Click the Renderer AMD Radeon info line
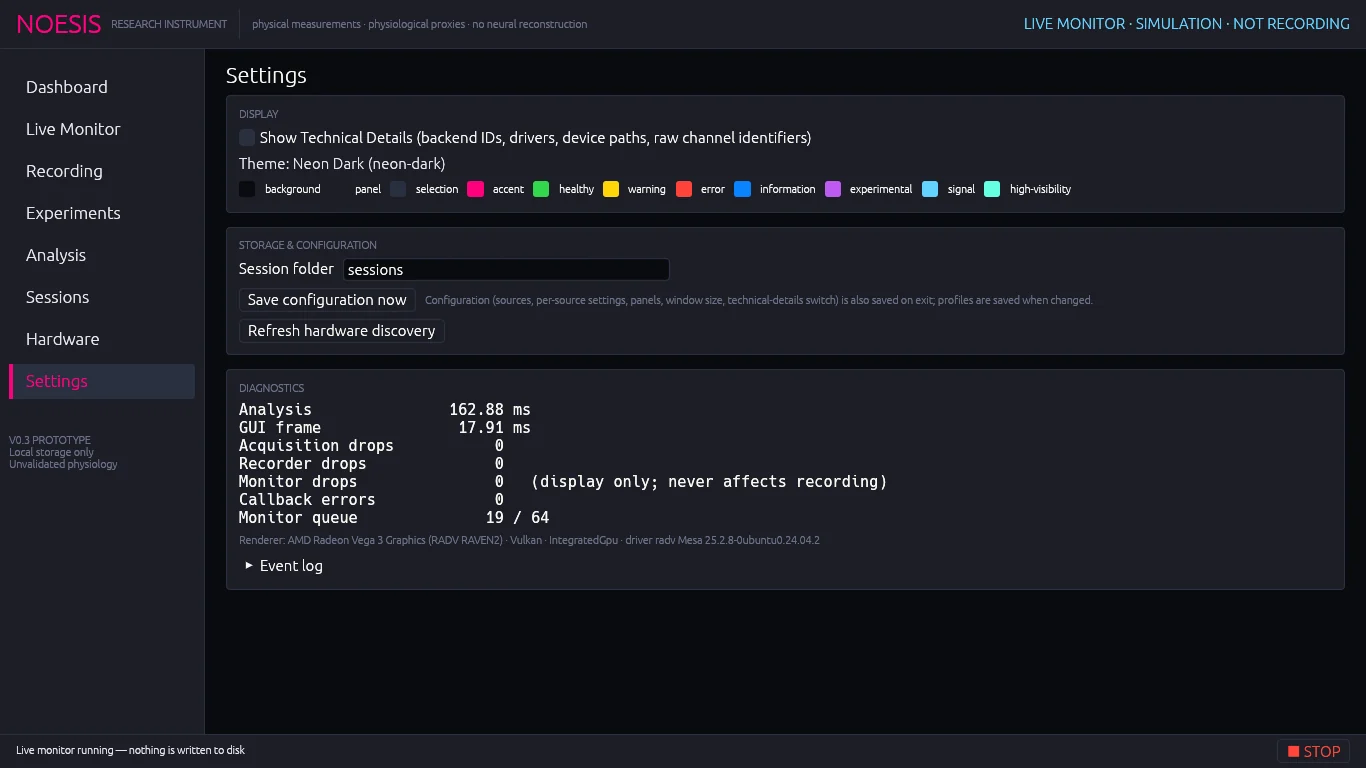Image resolution: width=1366 pixels, height=768 pixels. 529,540
